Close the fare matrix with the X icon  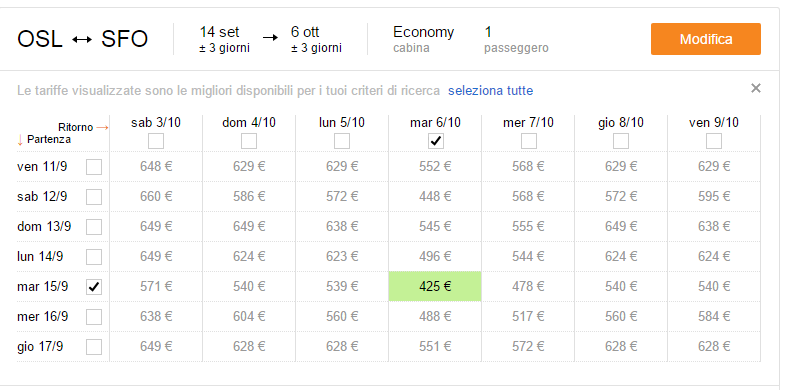pyautogui.click(x=755, y=89)
